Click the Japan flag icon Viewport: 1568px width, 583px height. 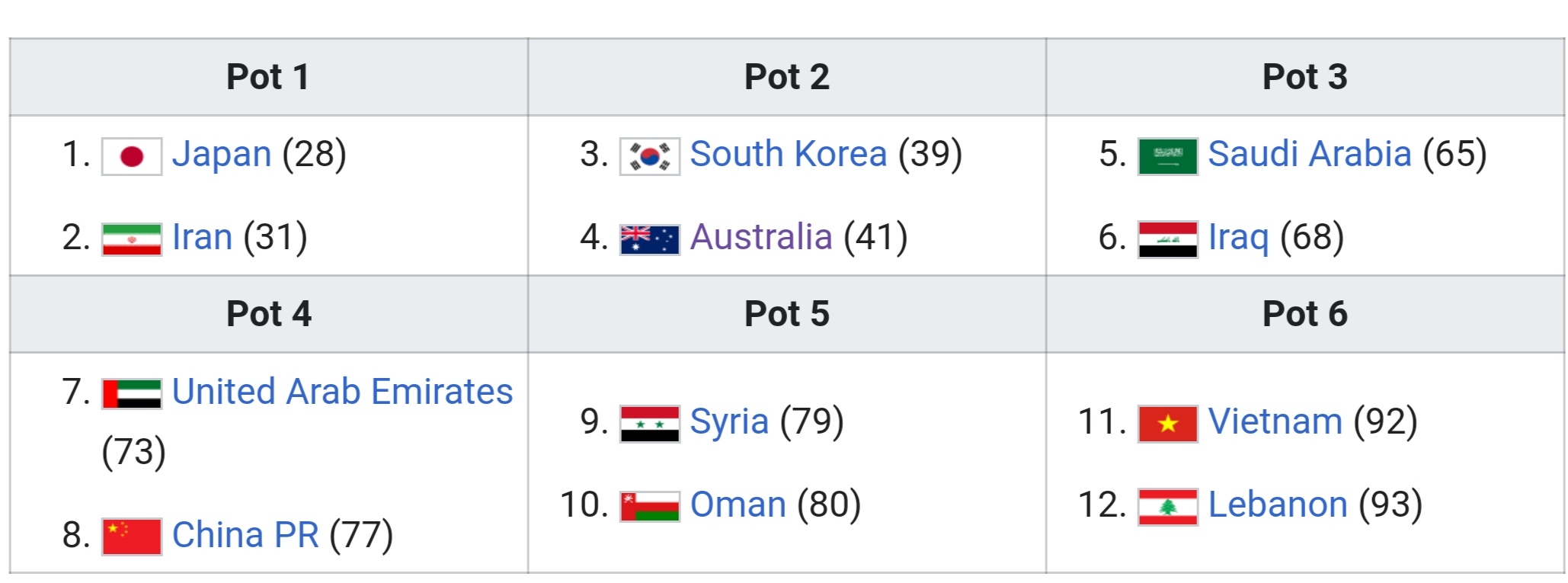coord(132,156)
